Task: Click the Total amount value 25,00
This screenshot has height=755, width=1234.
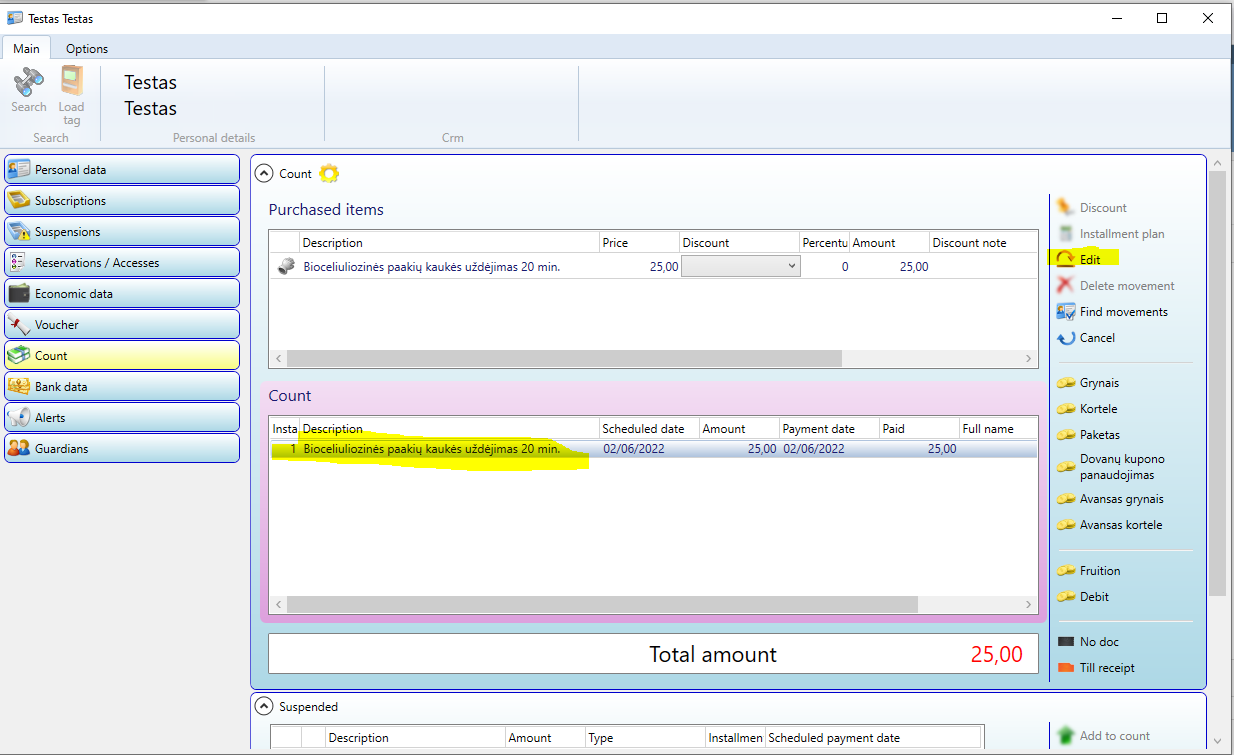Action: click(x=996, y=655)
